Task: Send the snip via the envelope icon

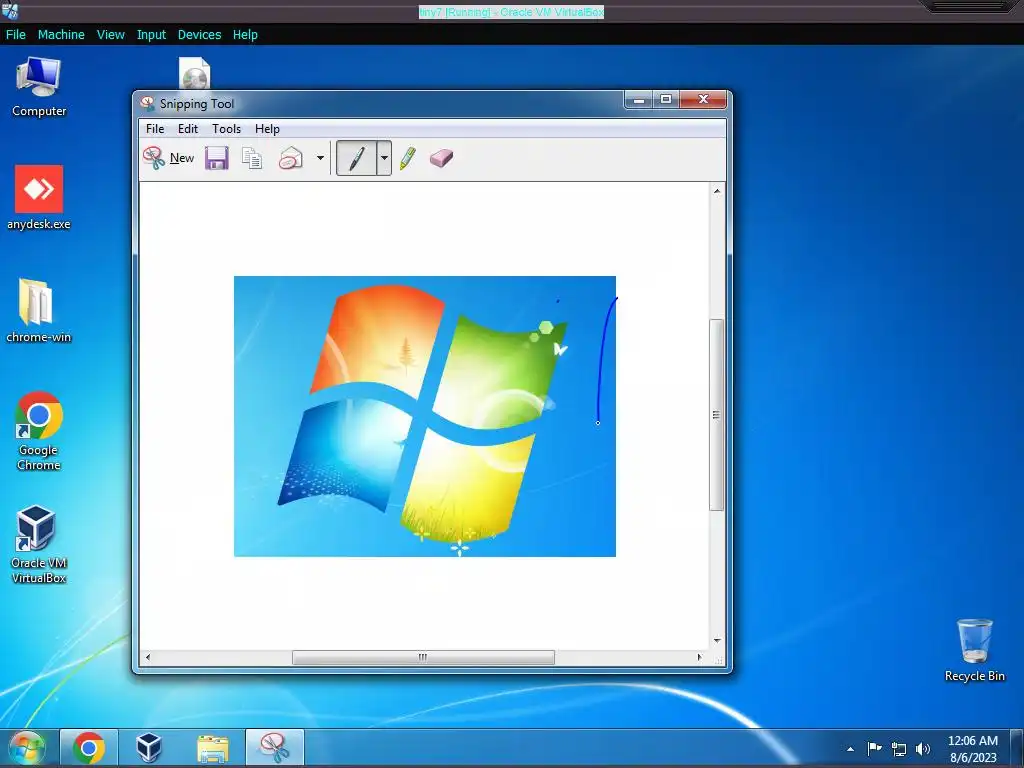Action: pyautogui.click(x=291, y=158)
